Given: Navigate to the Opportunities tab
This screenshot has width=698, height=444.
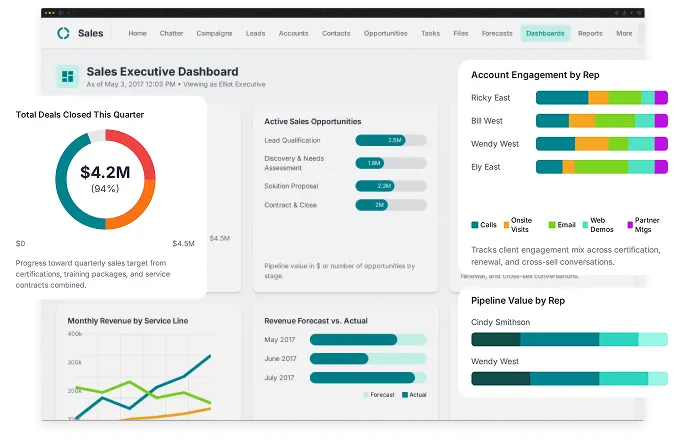Looking at the screenshot, I should pyautogui.click(x=385, y=33).
